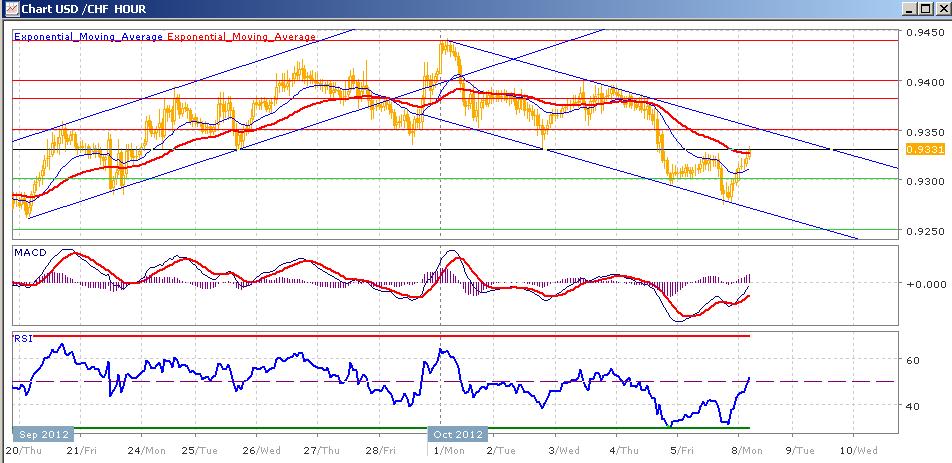Click the 8/Mon date label
Image resolution: width=952 pixels, height=463 pixels.
746,450
